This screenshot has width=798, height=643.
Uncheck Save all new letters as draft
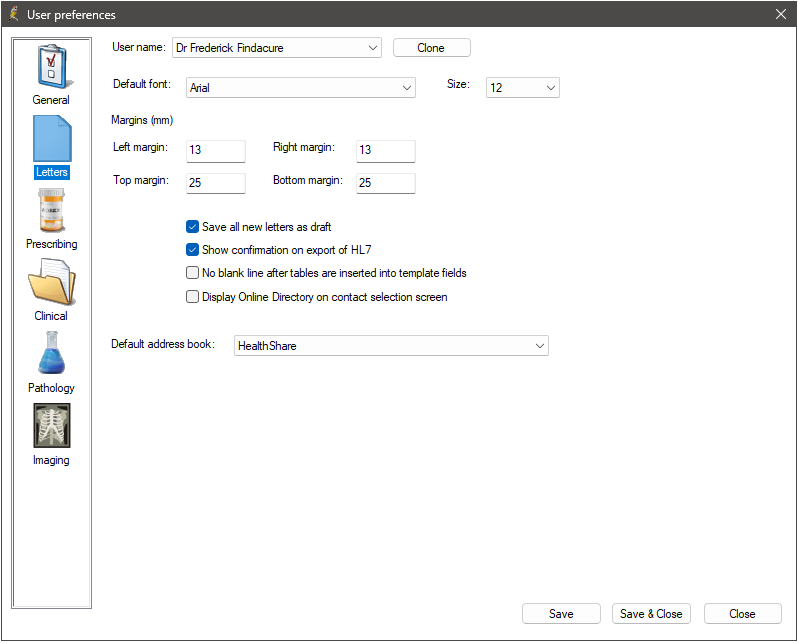click(192, 227)
